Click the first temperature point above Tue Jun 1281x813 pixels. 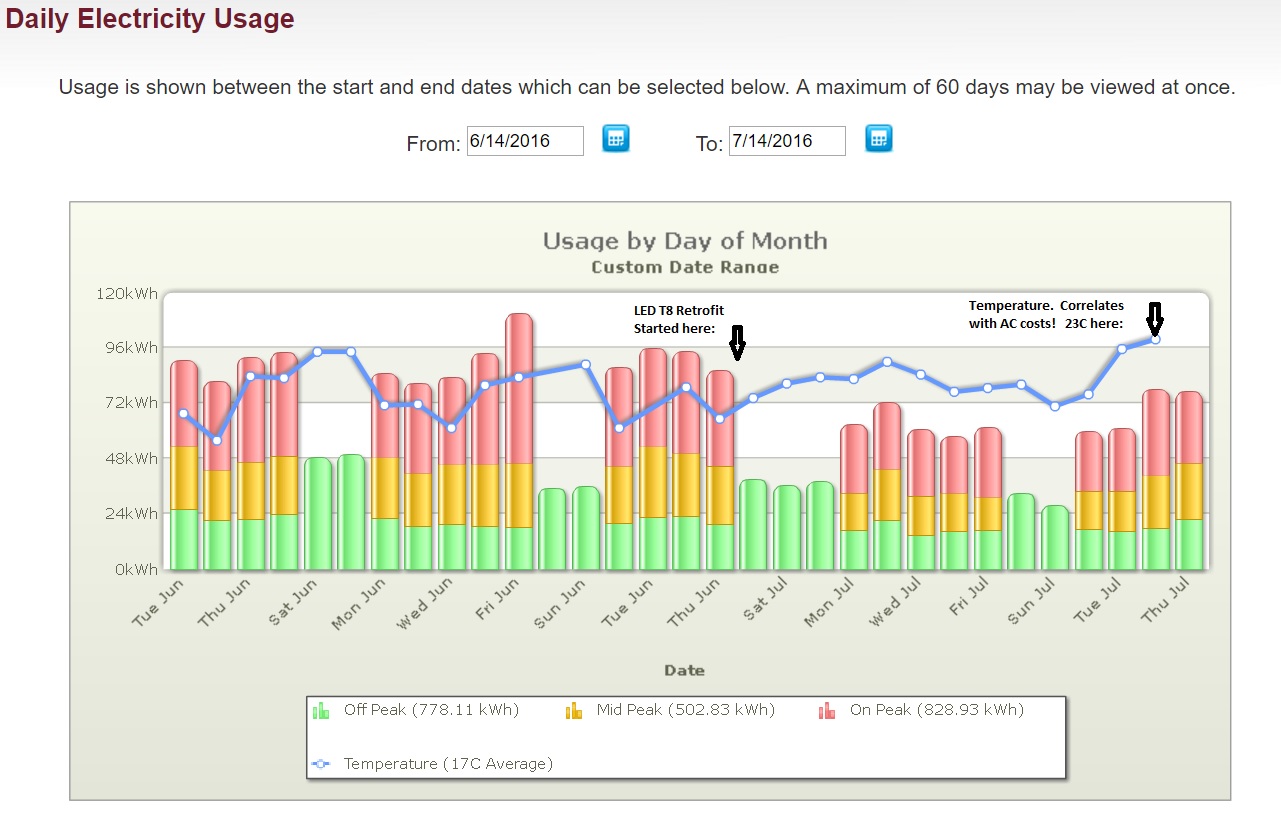tap(183, 413)
